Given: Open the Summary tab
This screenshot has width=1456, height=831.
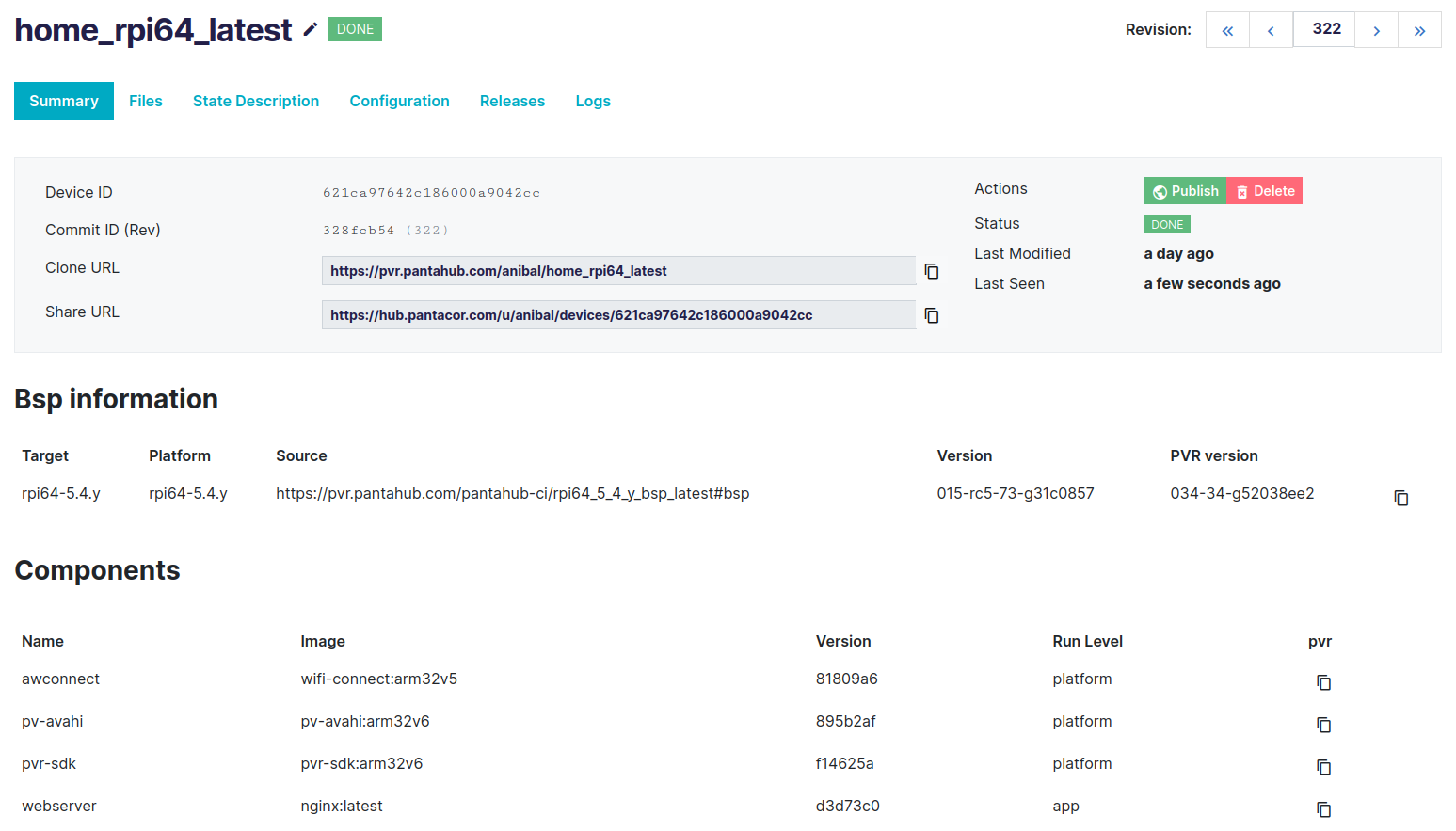Looking at the screenshot, I should (x=64, y=101).
